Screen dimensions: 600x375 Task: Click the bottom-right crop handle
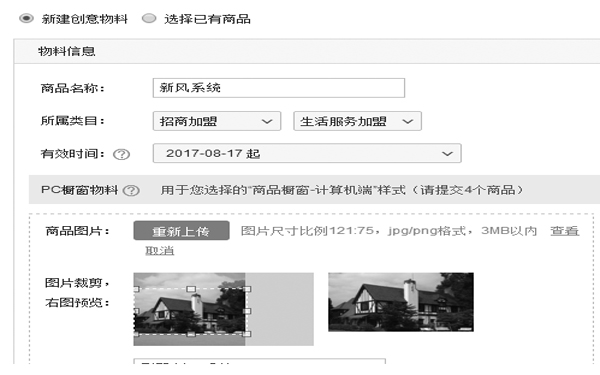click(x=247, y=334)
